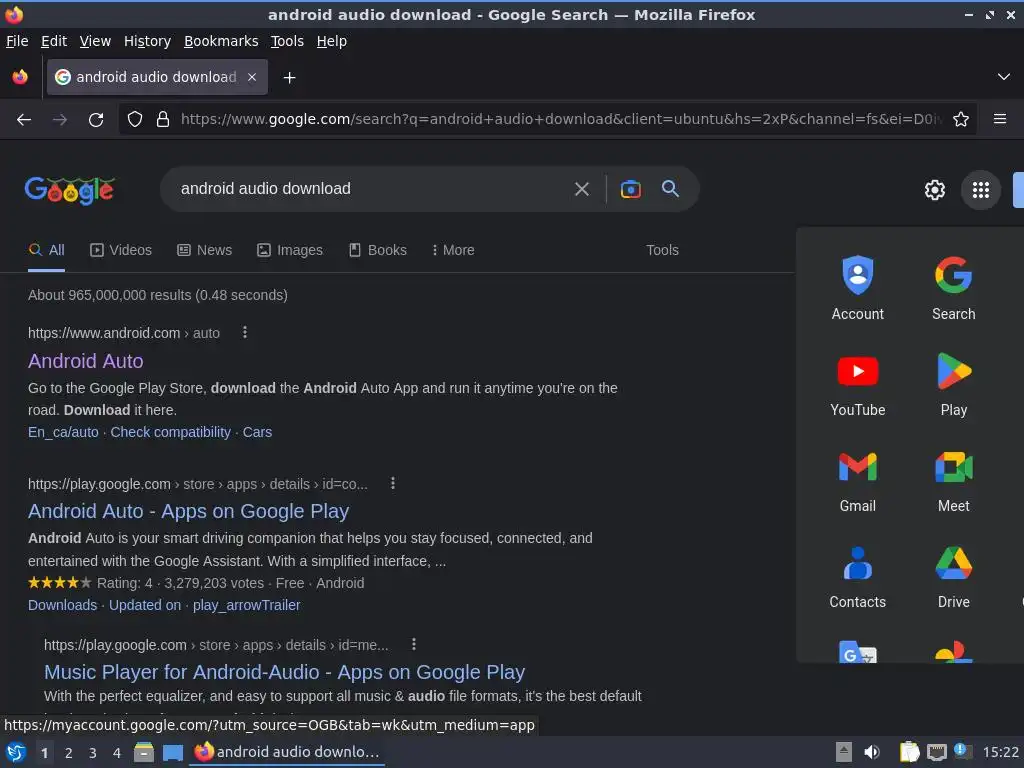This screenshot has height=768, width=1024.
Task: Reload the current page
Action: click(x=96, y=120)
